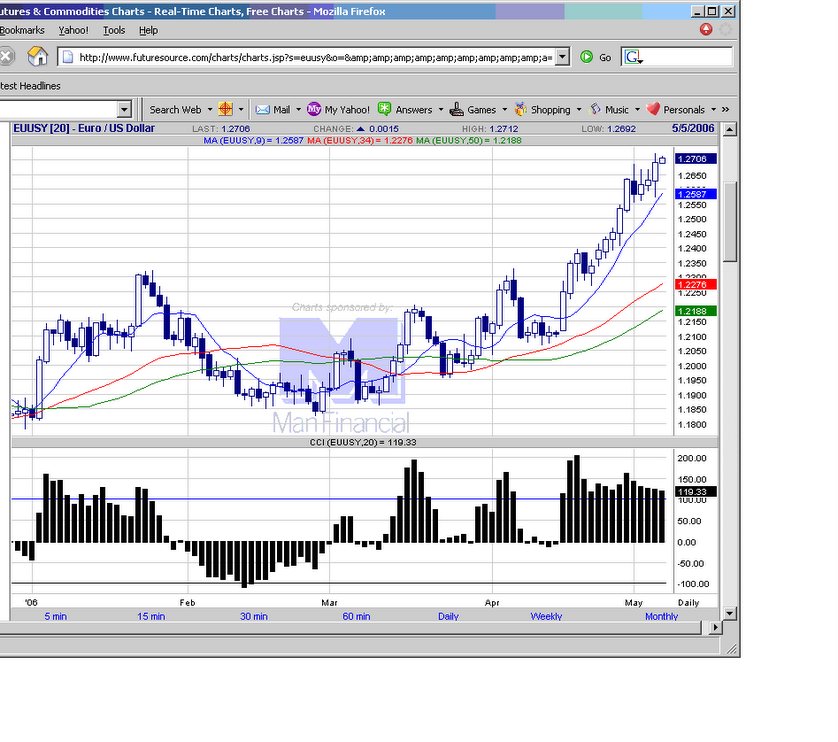Click the horizontal scrollbar right arrow
Screen dimensions: 838x742
pos(715,627)
